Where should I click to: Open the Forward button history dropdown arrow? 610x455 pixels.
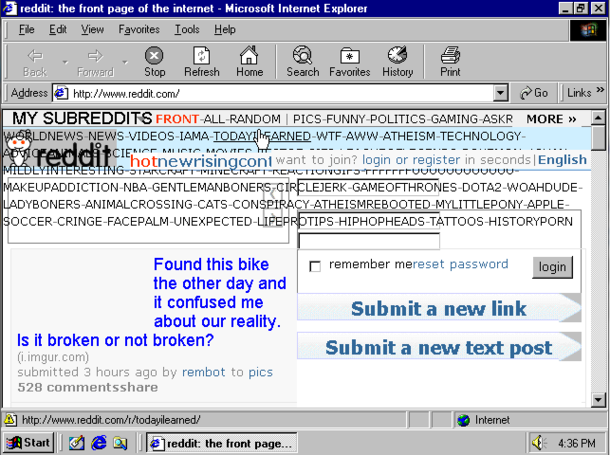coord(125,62)
